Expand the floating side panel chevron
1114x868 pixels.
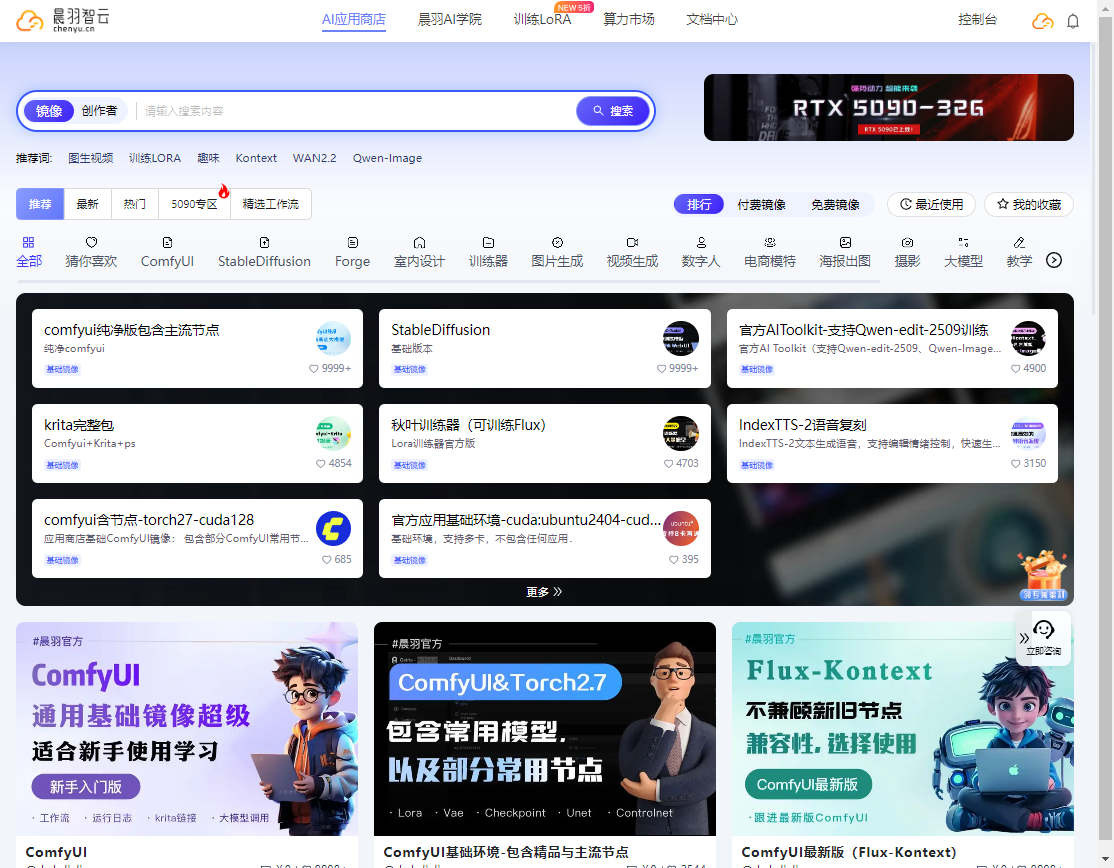click(x=1023, y=638)
